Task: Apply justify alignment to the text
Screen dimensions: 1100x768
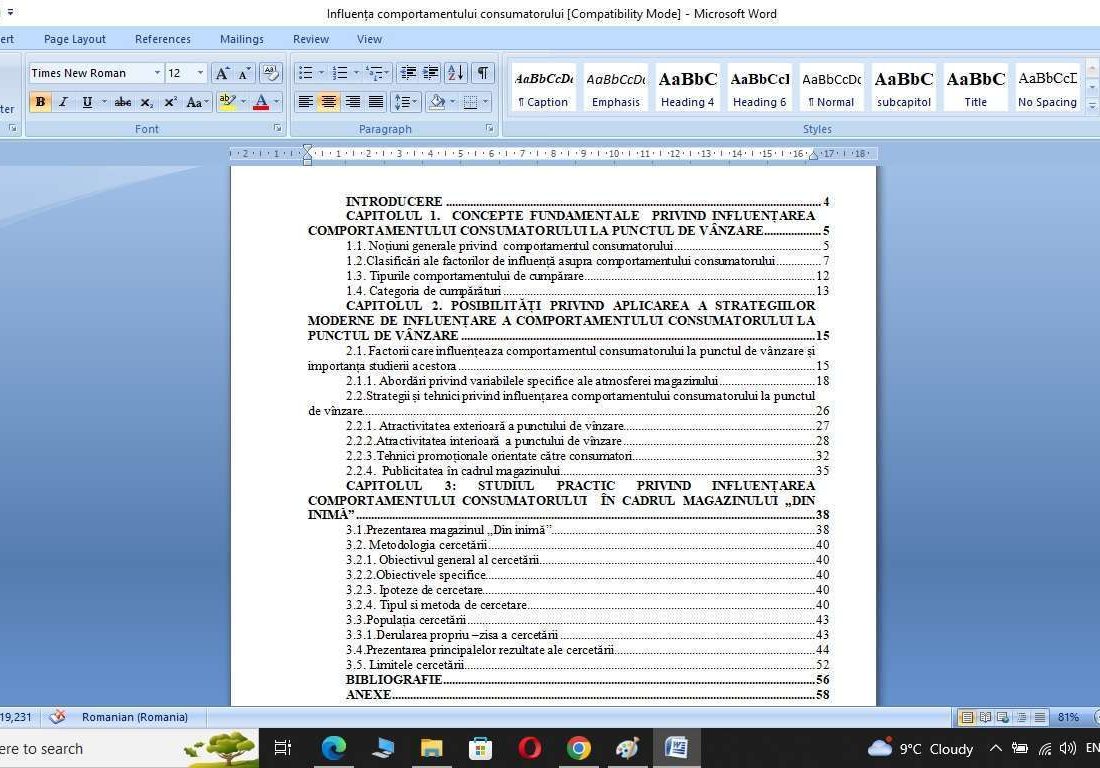Action: pyautogui.click(x=376, y=102)
